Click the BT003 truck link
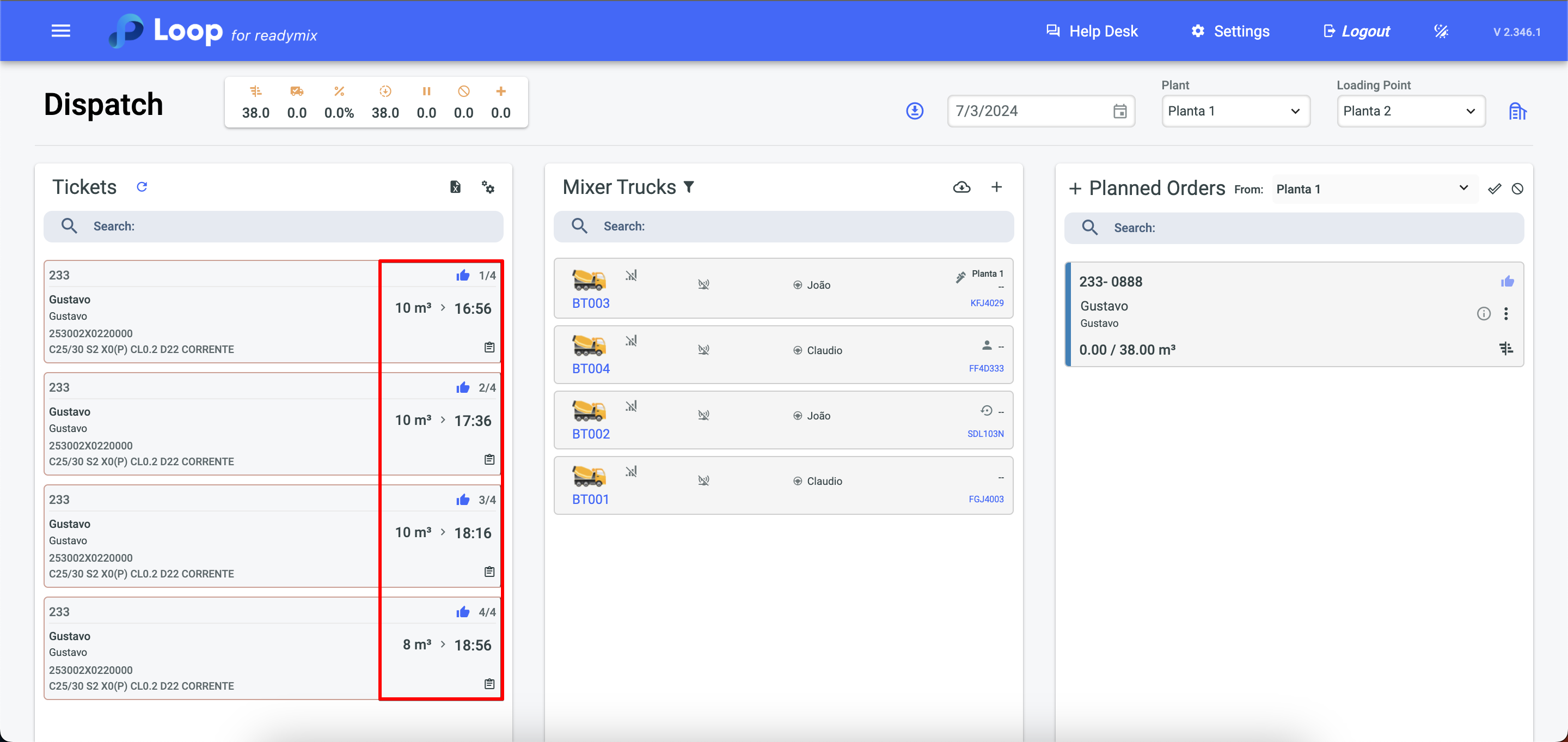 point(590,303)
